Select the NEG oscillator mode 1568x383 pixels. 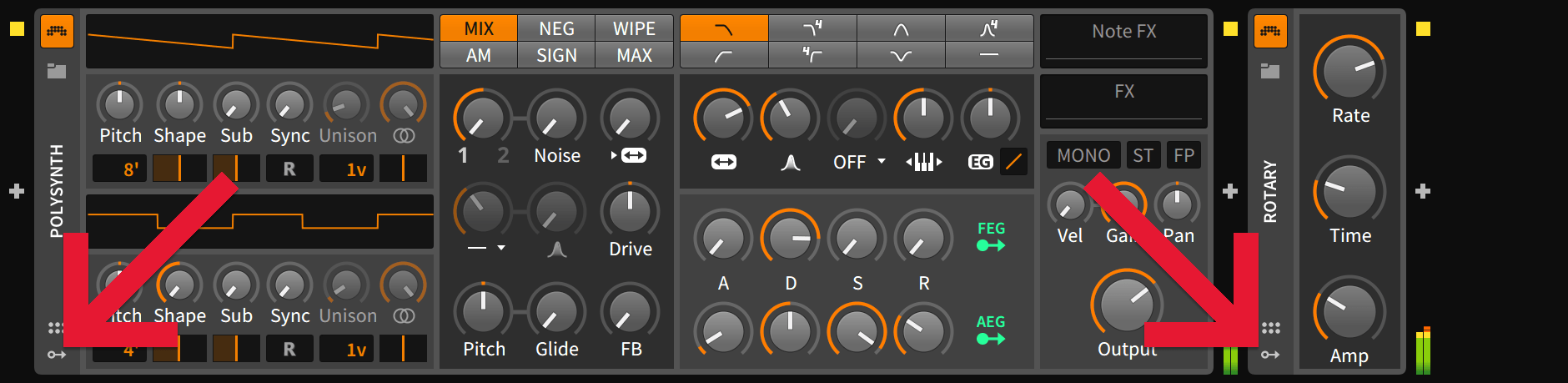[x=556, y=28]
